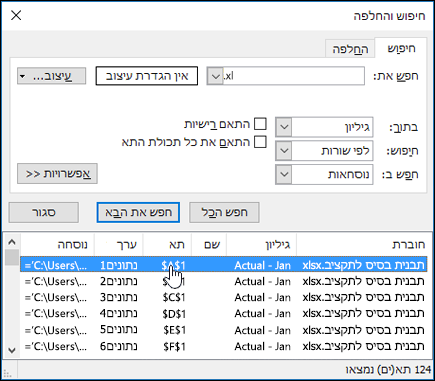Collapse options with אפשרויות >> button
Screen dimensions: 435x381
[x=57, y=174]
